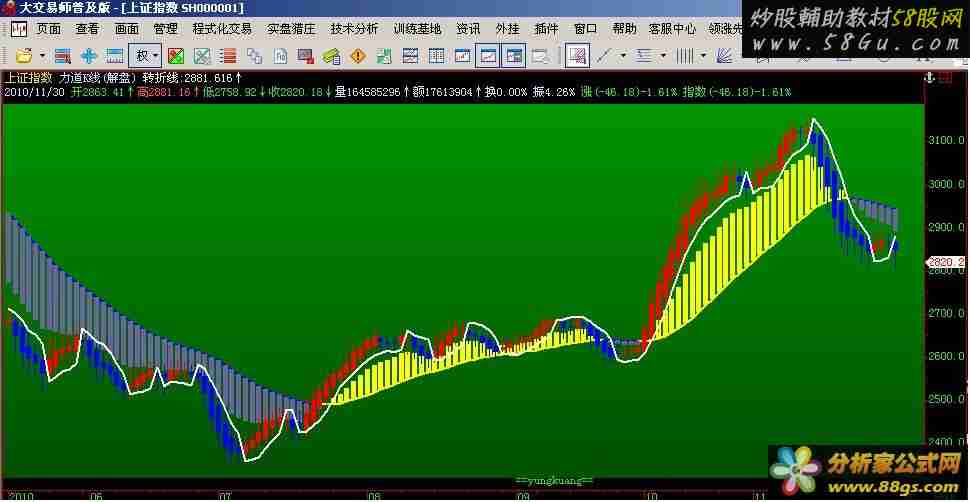
Task: Click the 08 month marker on the time axis
Action: (374, 496)
